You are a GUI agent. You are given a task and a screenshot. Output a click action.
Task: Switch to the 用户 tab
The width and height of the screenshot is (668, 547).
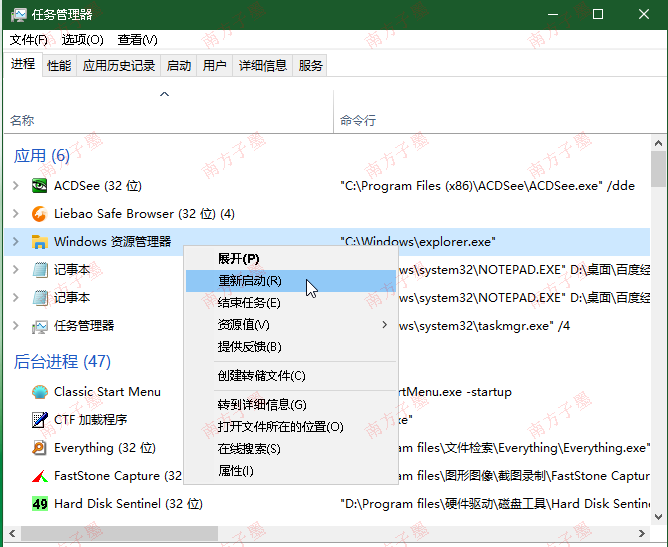[214, 66]
